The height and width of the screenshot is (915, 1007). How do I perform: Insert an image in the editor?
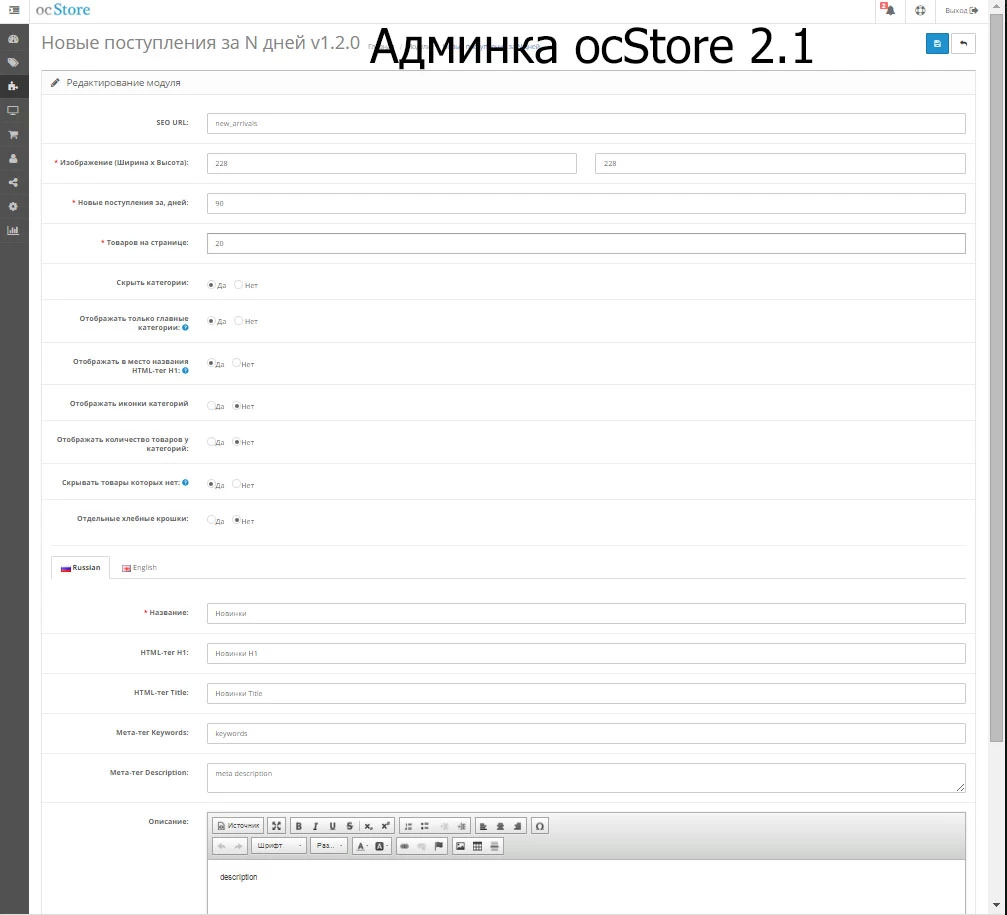pyautogui.click(x=460, y=846)
